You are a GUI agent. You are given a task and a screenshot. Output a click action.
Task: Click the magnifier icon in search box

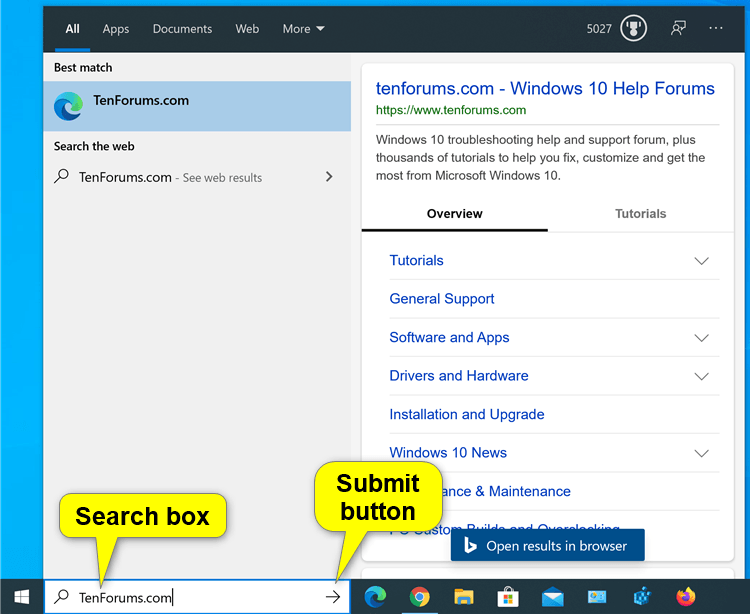click(62, 596)
